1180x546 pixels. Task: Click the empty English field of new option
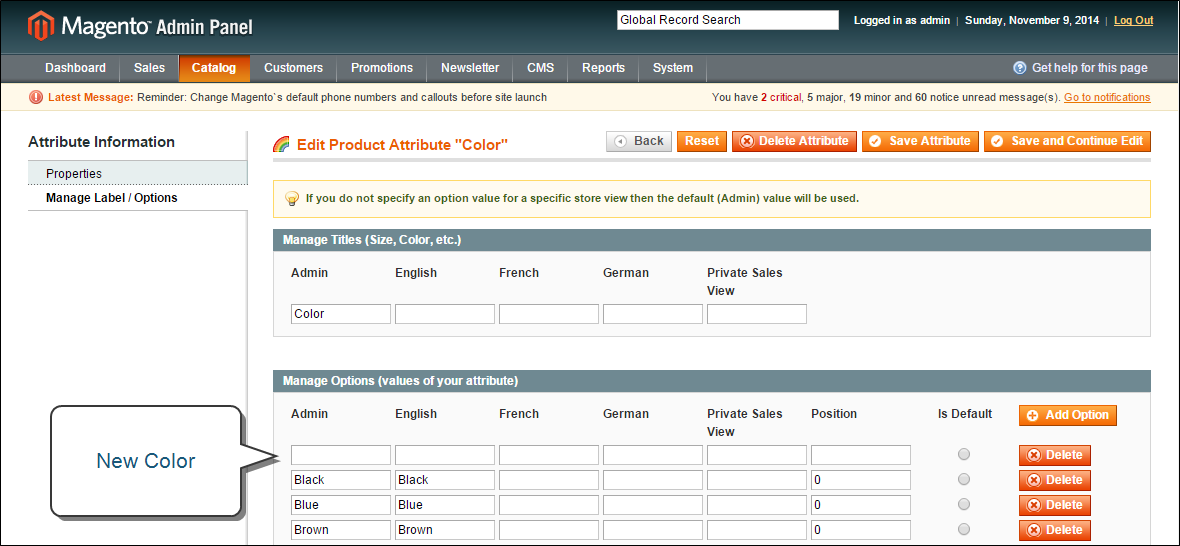(445, 455)
